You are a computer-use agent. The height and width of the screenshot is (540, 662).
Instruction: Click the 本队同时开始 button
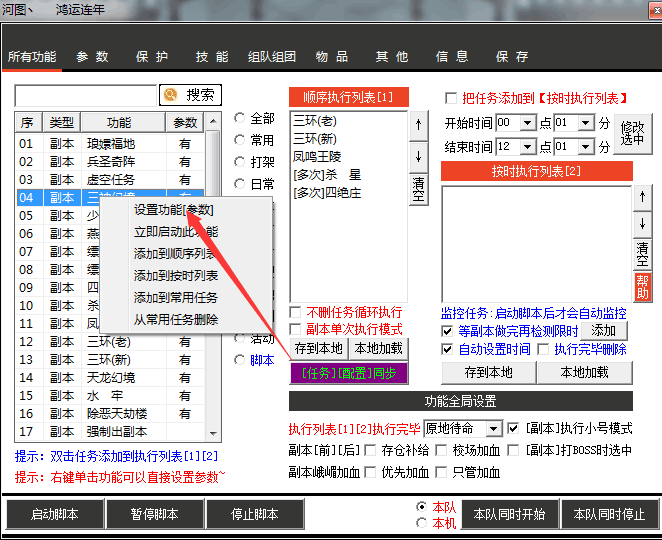[x=509, y=515]
